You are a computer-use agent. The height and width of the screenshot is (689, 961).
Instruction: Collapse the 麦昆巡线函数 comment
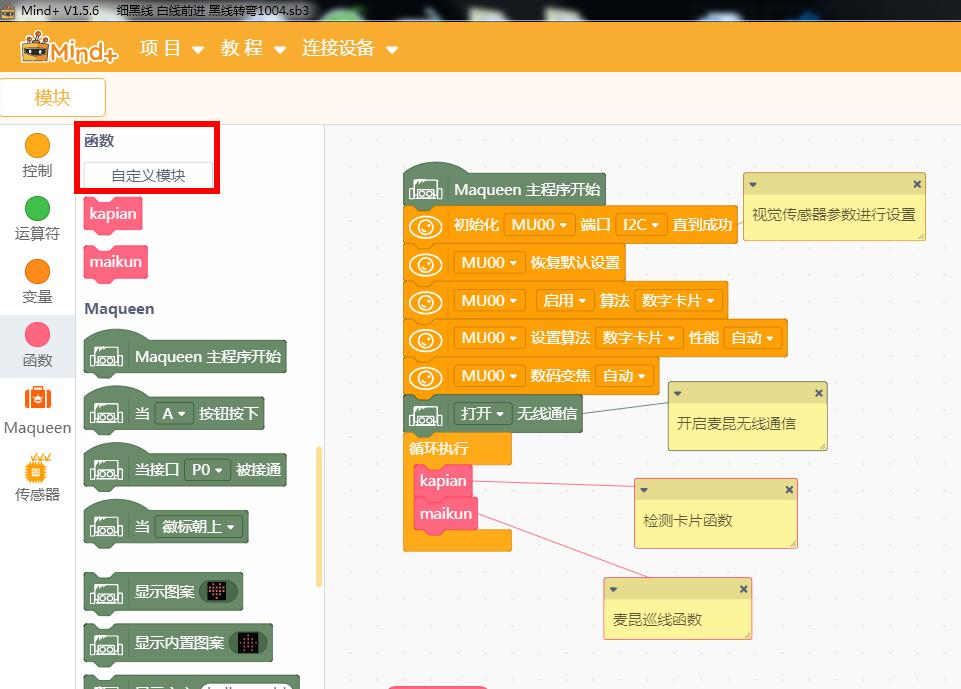click(613, 589)
